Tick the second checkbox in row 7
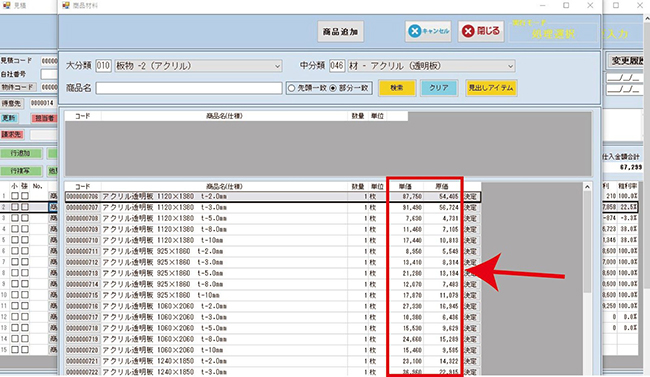This screenshot has height=377, width=650. point(25,262)
